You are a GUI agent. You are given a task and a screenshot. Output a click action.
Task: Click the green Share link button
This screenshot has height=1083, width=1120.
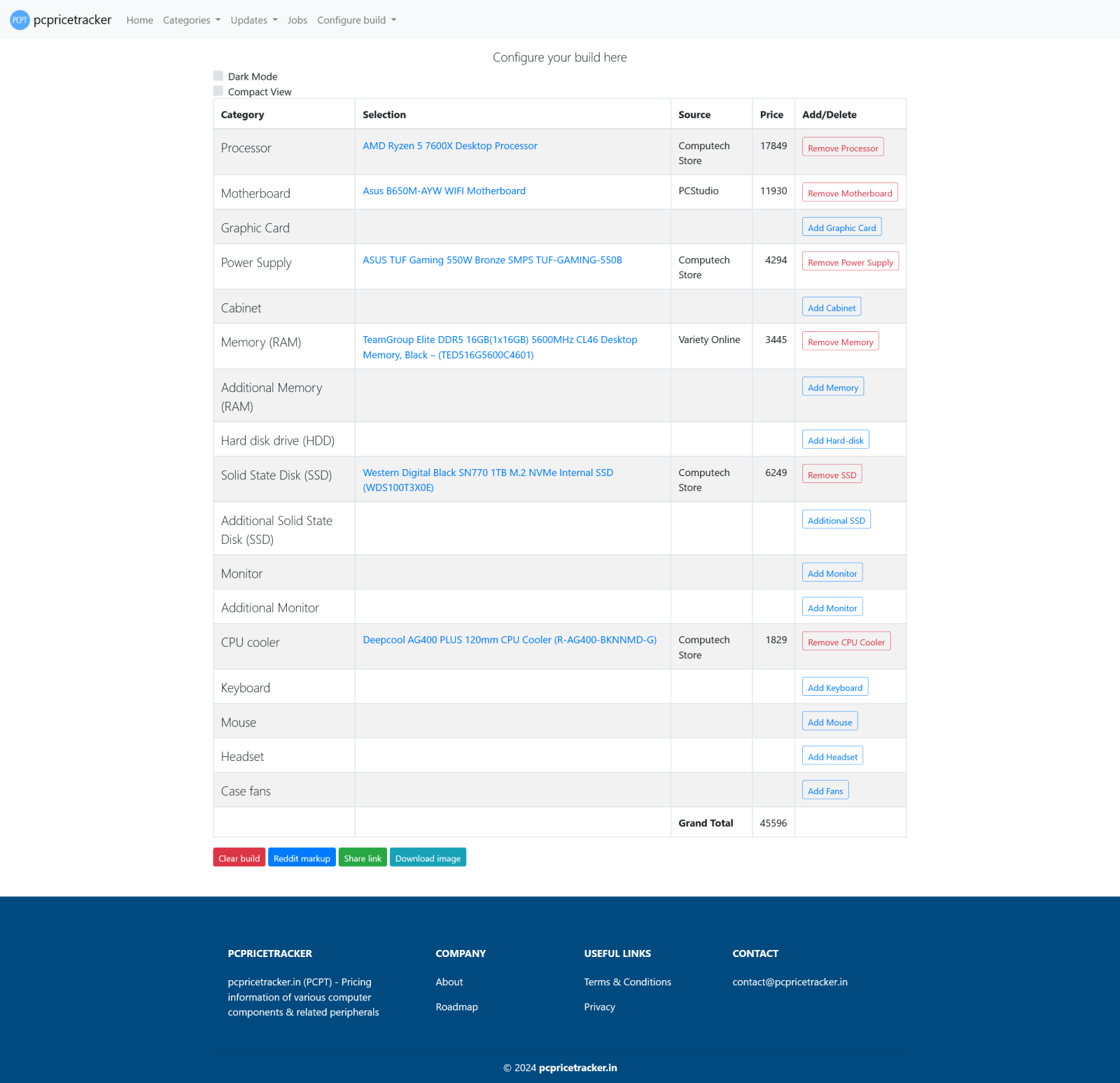363,858
